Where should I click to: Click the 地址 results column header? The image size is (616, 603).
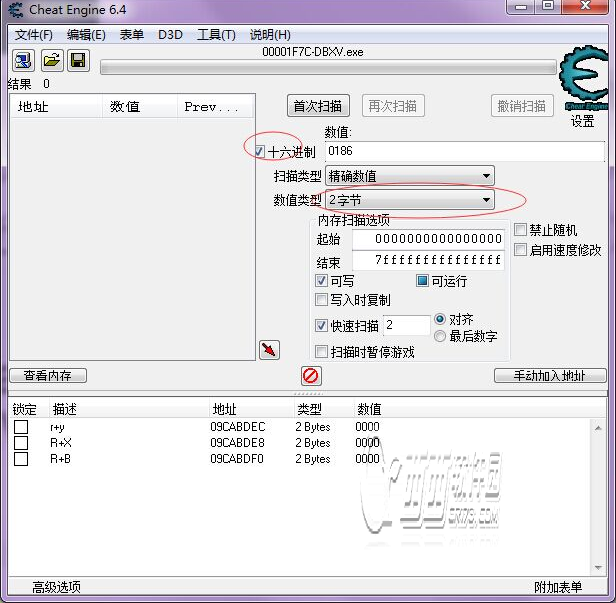point(56,106)
